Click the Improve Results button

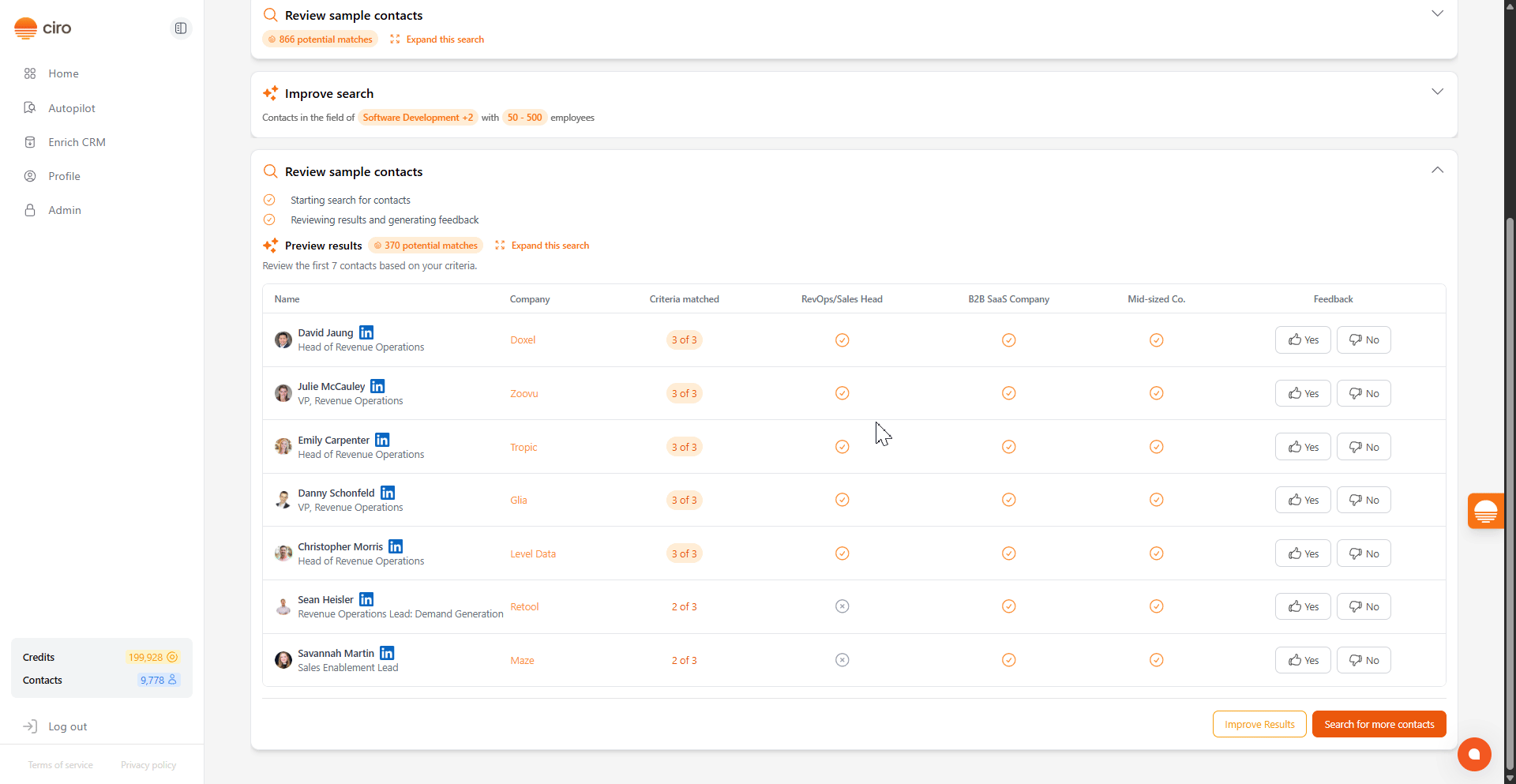pyautogui.click(x=1259, y=724)
